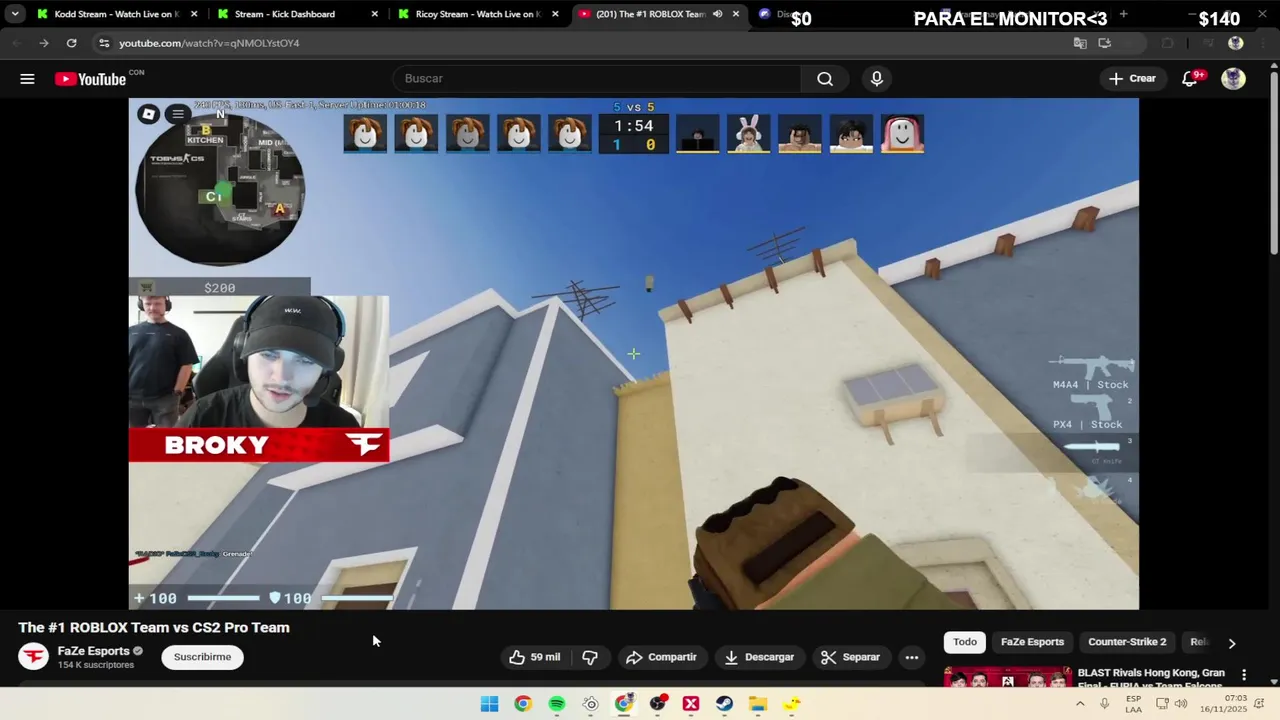
Task: Run search with the magnifier button
Action: tap(825, 79)
